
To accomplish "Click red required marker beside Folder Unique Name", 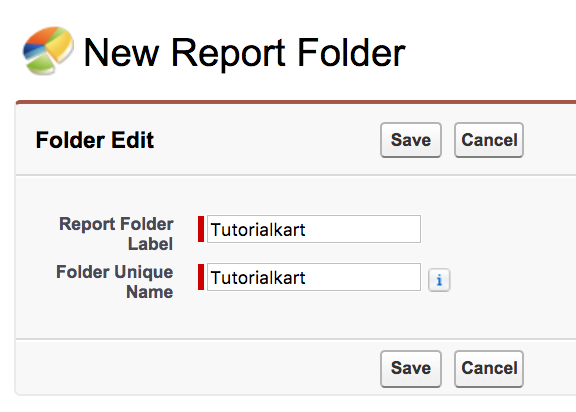I will (201, 277).
